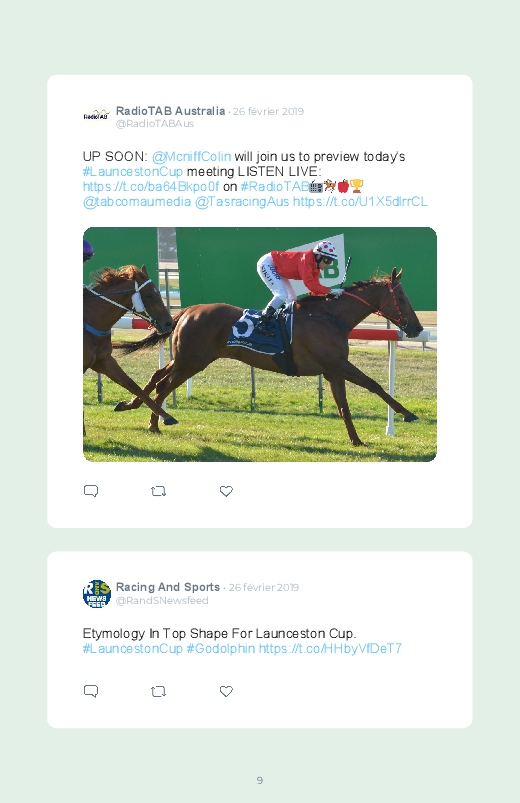Open the RadioTAB Australia avatar
The width and height of the screenshot is (520, 803).
pyautogui.click(x=96, y=115)
